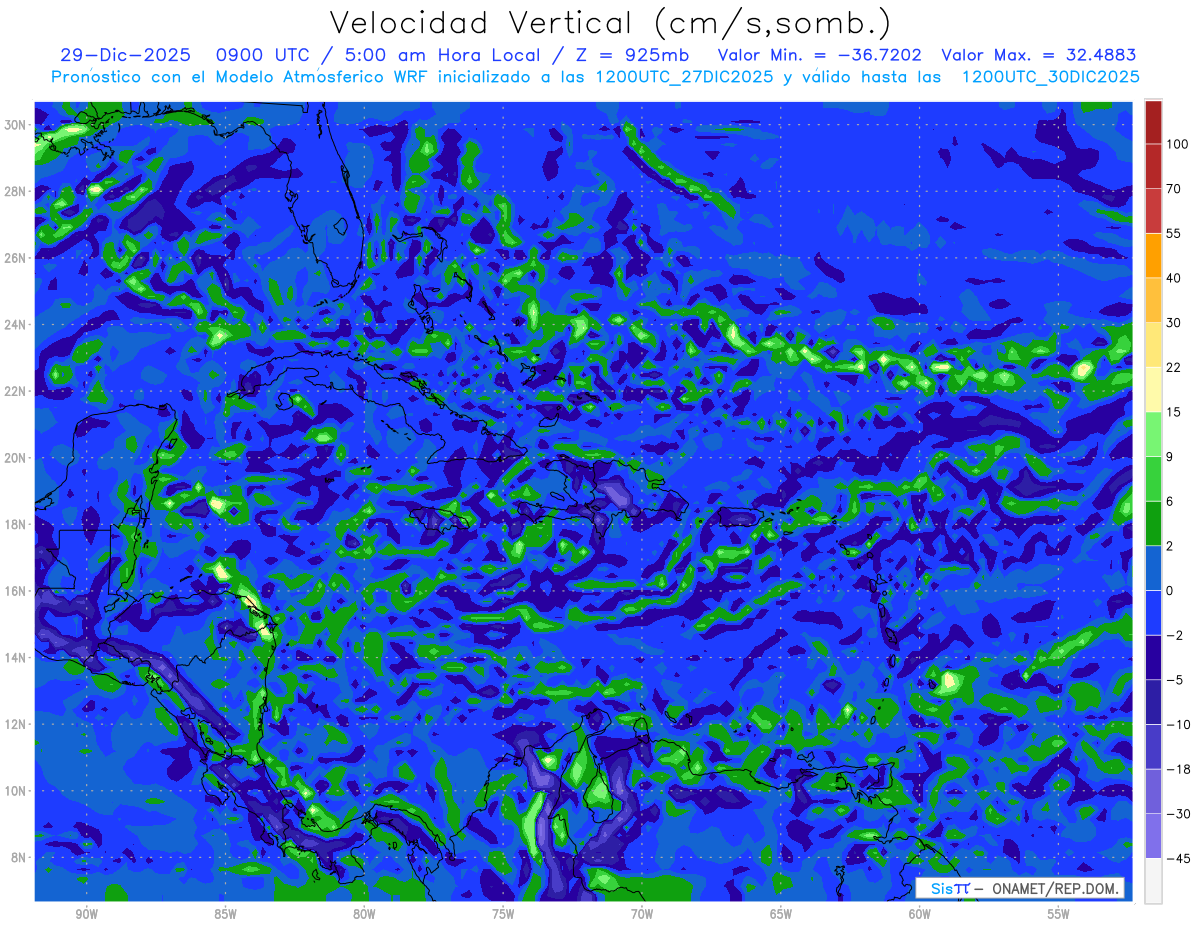Select the date text "29-Dic-2025"

[123, 56]
